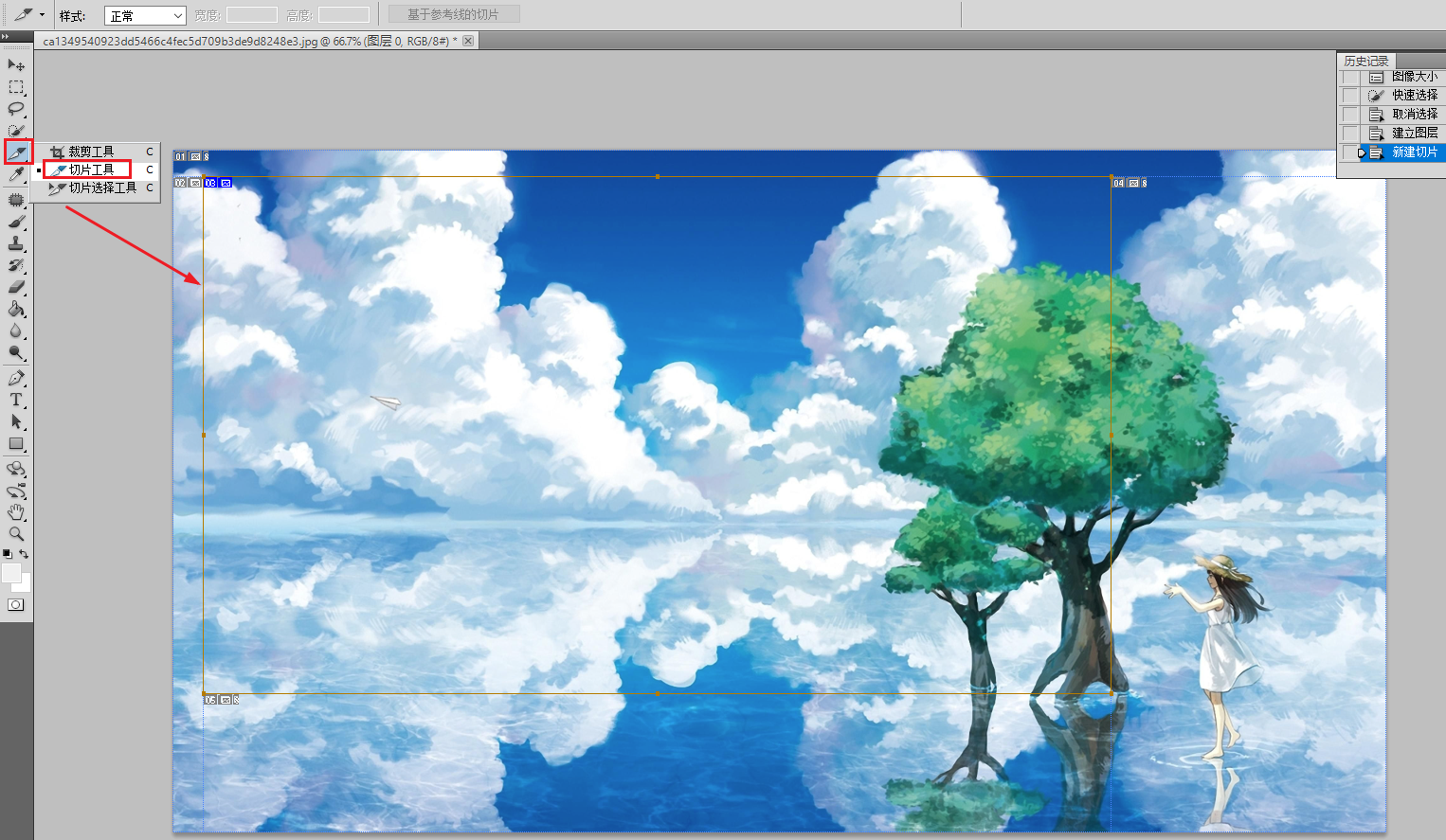Viewport: 1446px width, 840px height.
Task: Open the foreground color swatch
Action: 10,573
